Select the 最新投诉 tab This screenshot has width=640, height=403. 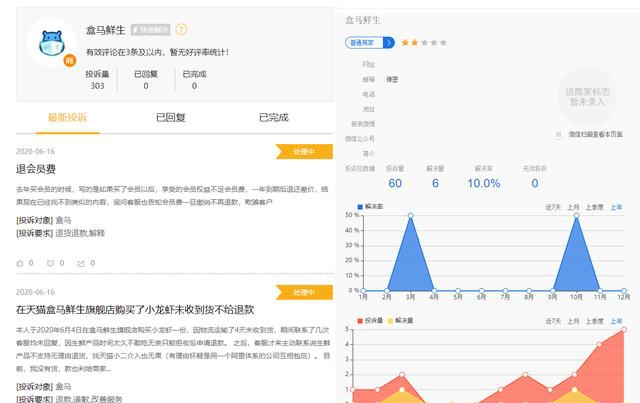tap(68, 117)
